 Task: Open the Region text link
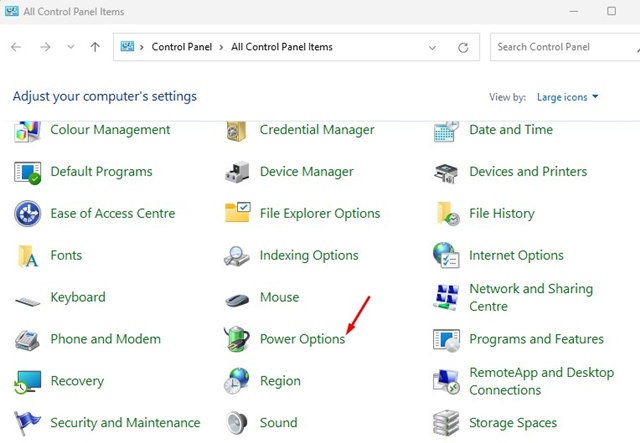[x=280, y=381]
